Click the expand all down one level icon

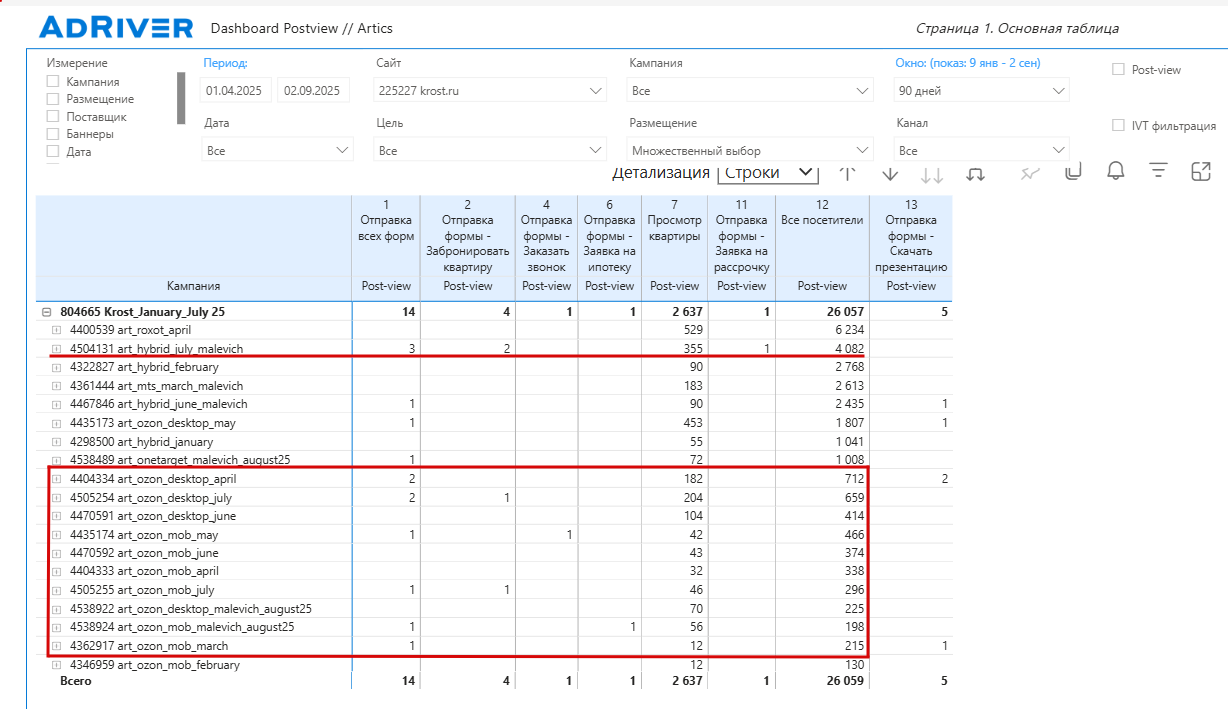coord(976,173)
